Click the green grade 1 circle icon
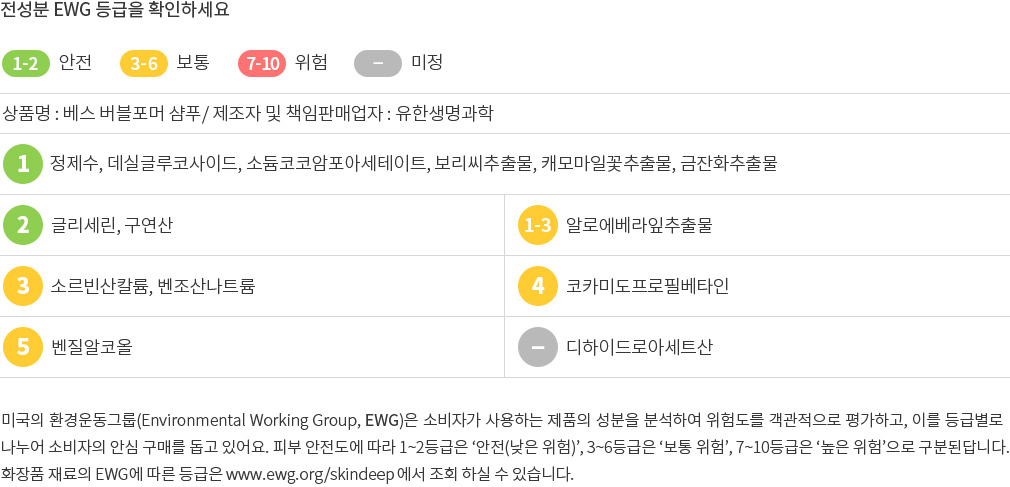1010x487 pixels. click(23, 164)
